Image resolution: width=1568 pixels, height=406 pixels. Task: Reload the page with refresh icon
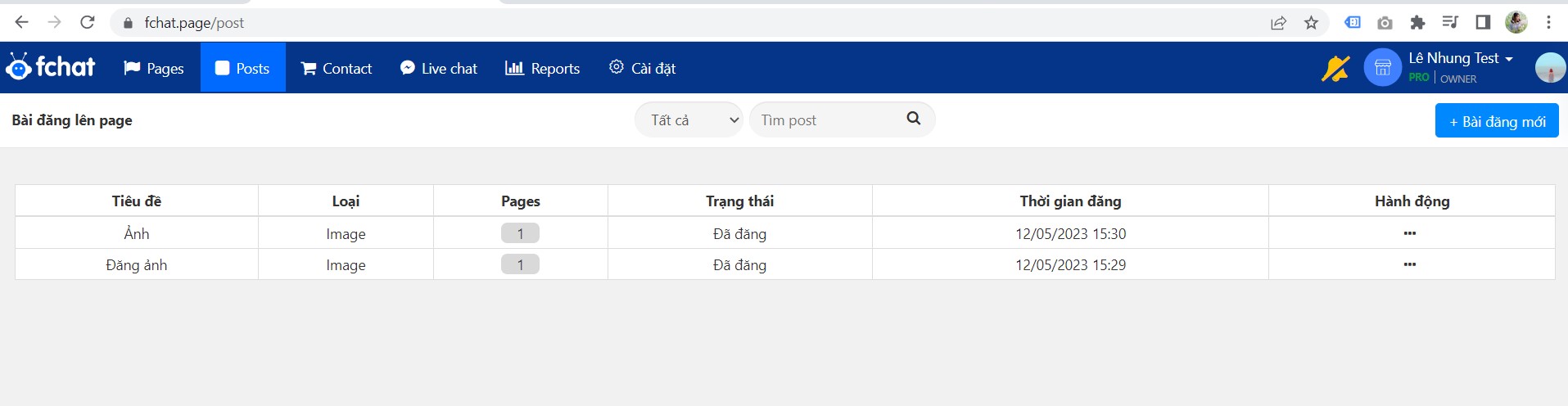pyautogui.click(x=88, y=23)
